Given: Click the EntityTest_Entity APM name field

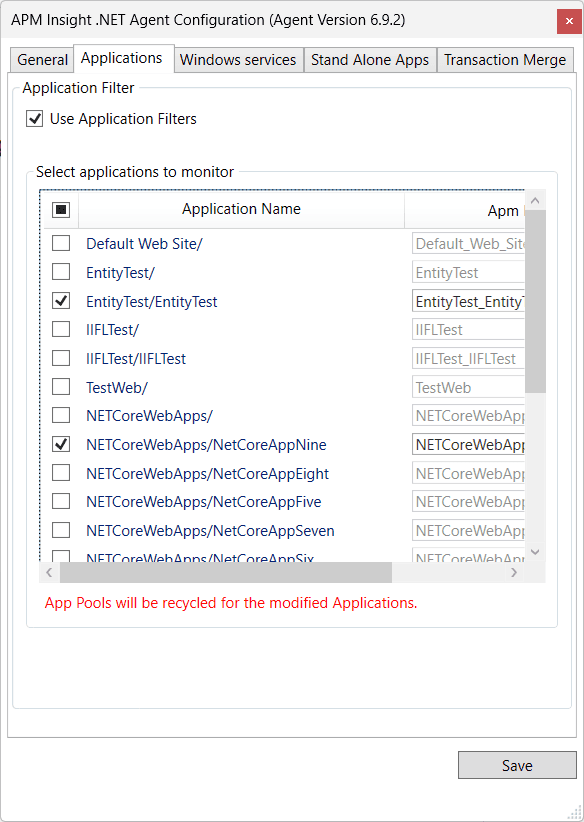Looking at the screenshot, I should click(x=468, y=301).
